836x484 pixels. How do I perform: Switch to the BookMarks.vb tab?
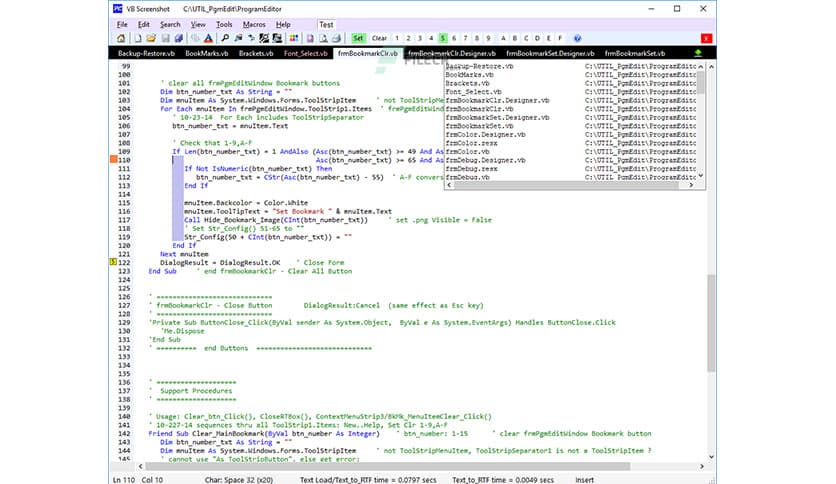(207, 53)
